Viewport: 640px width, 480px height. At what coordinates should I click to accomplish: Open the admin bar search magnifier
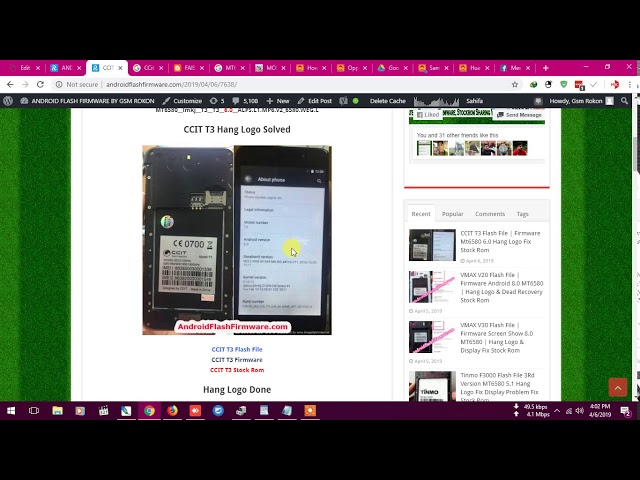(624, 101)
